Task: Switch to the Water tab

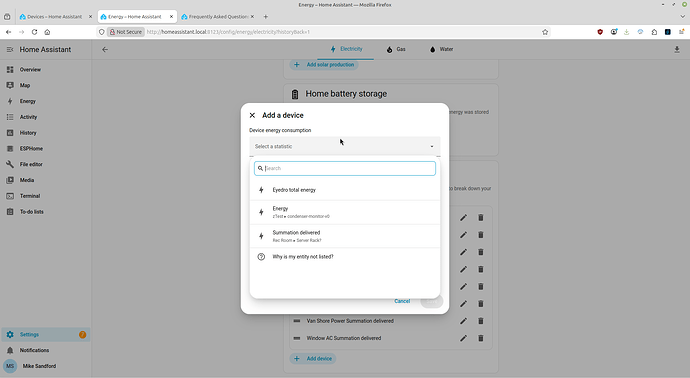Action: pyautogui.click(x=441, y=49)
